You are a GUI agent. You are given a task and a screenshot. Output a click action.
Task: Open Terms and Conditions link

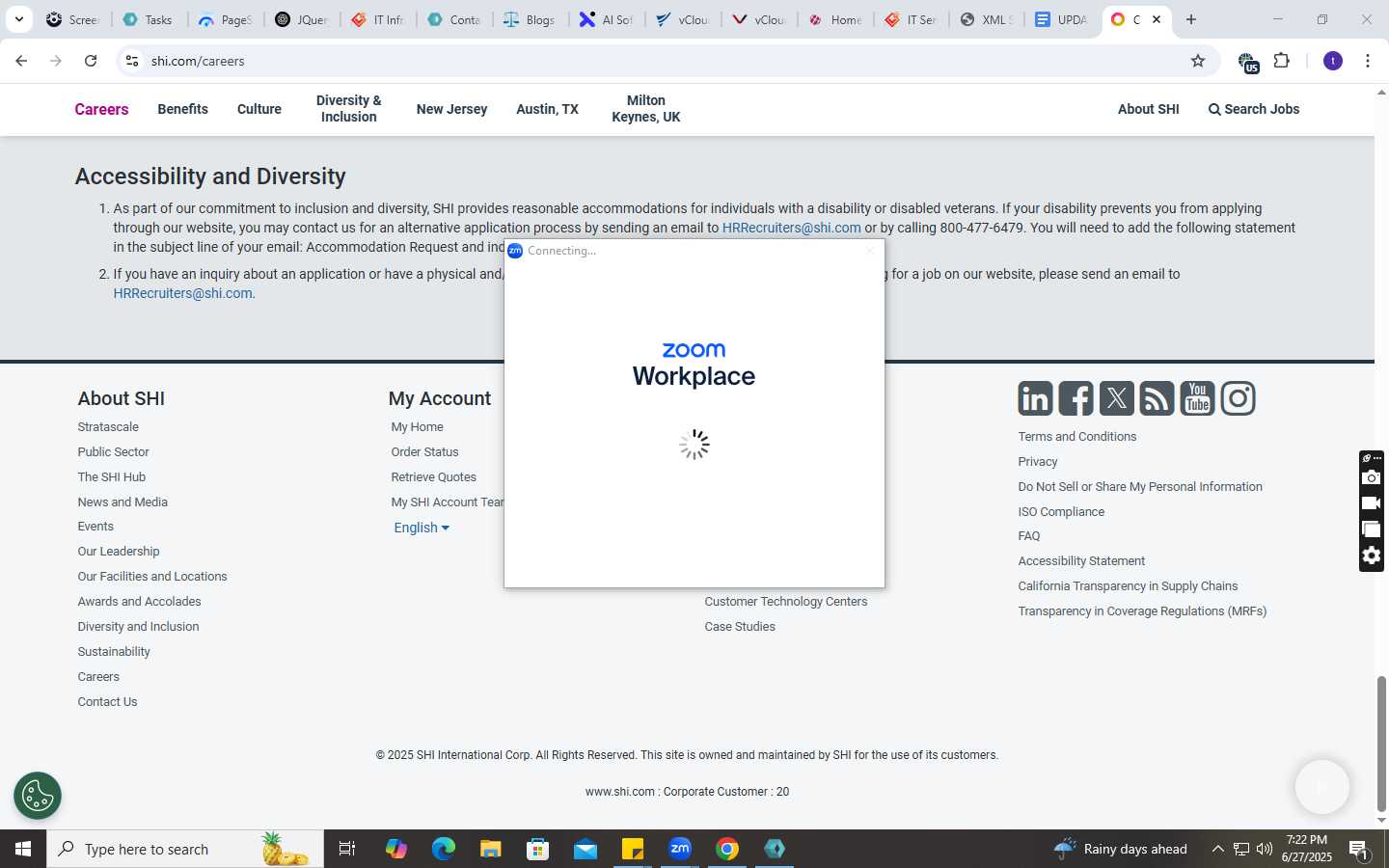click(1076, 437)
